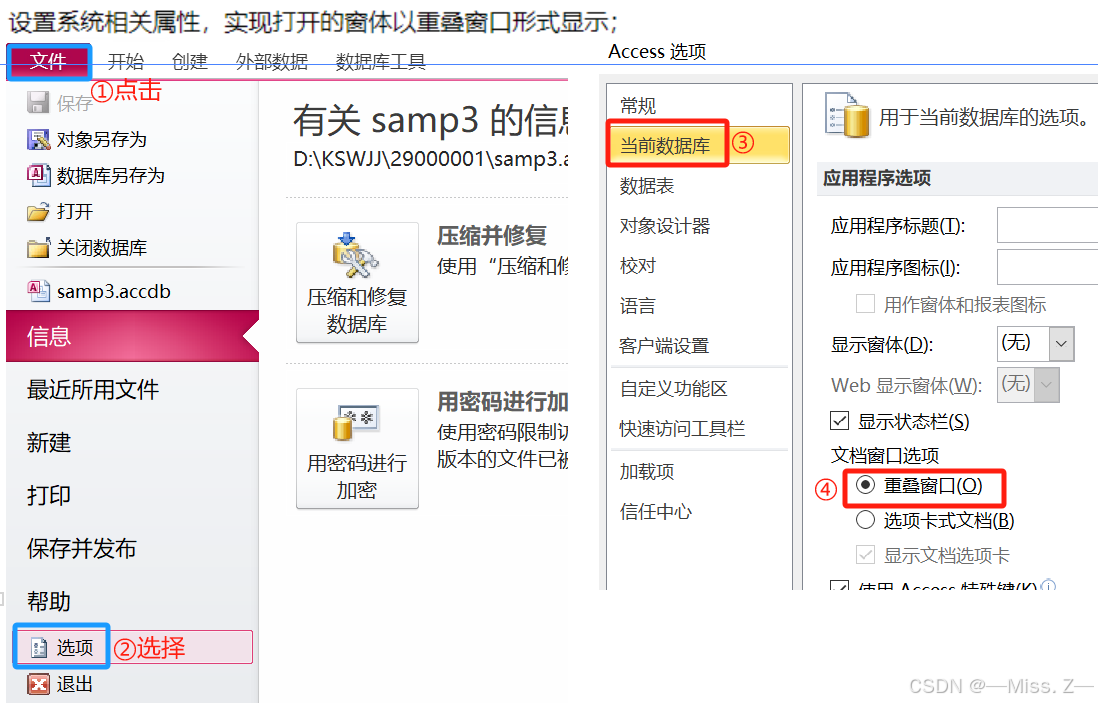Click the compact and repair tools icon
This screenshot has height=703, width=1098.
point(355,256)
